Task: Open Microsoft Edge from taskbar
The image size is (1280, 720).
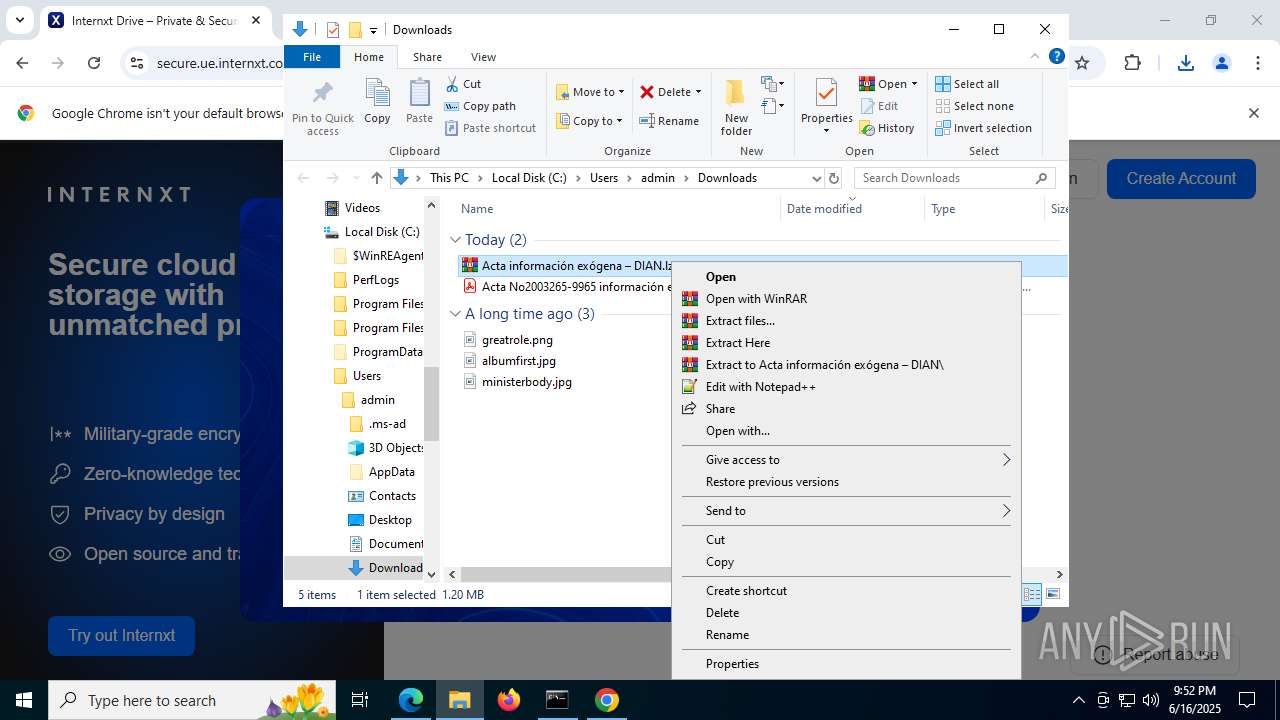Action: (411, 700)
